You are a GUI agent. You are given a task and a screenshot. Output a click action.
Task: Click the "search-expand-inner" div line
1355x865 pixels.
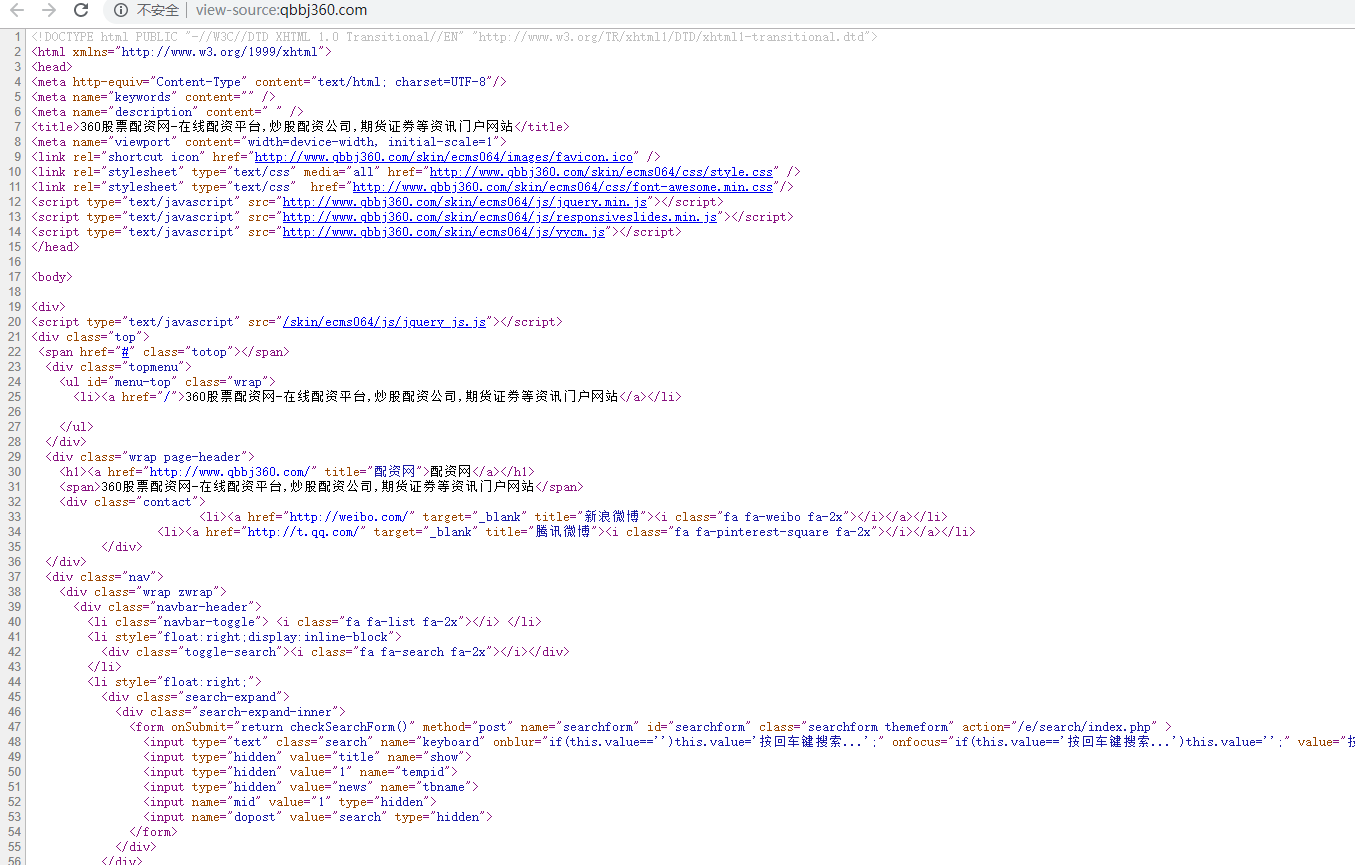(x=230, y=712)
